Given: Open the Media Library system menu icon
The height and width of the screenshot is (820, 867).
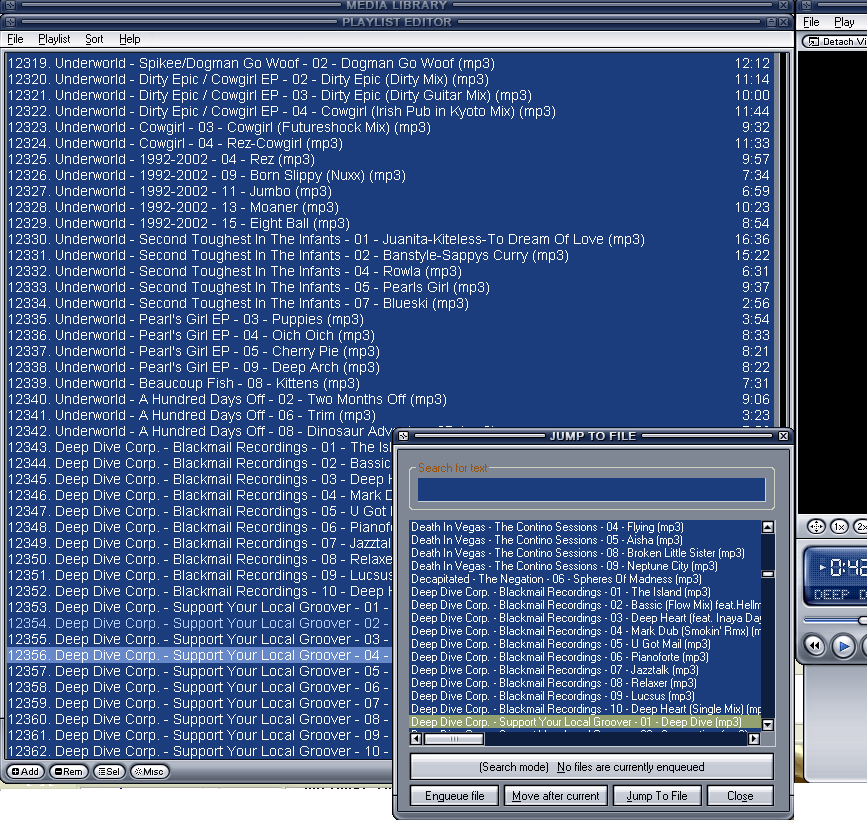Looking at the screenshot, I should pyautogui.click(x=10, y=5).
